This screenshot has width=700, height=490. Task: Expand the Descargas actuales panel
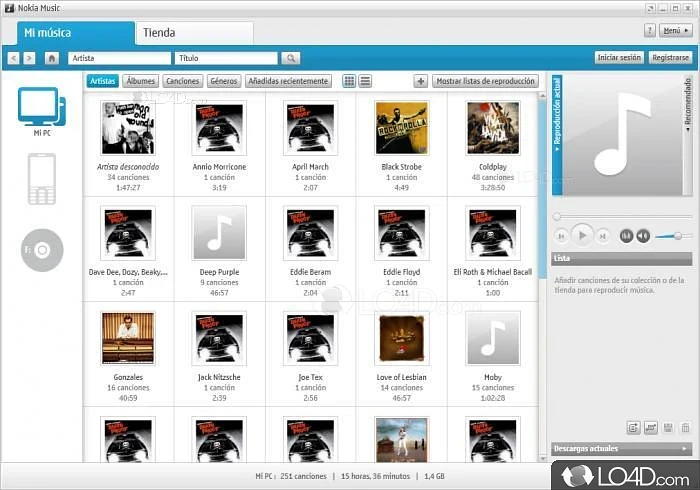621,448
